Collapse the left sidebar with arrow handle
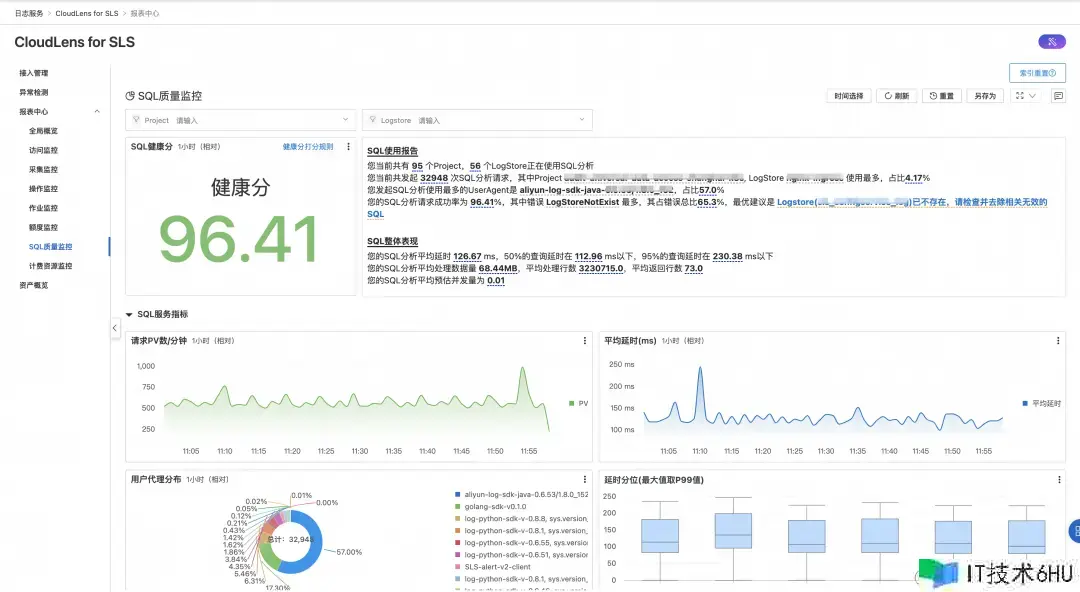 tap(114, 328)
